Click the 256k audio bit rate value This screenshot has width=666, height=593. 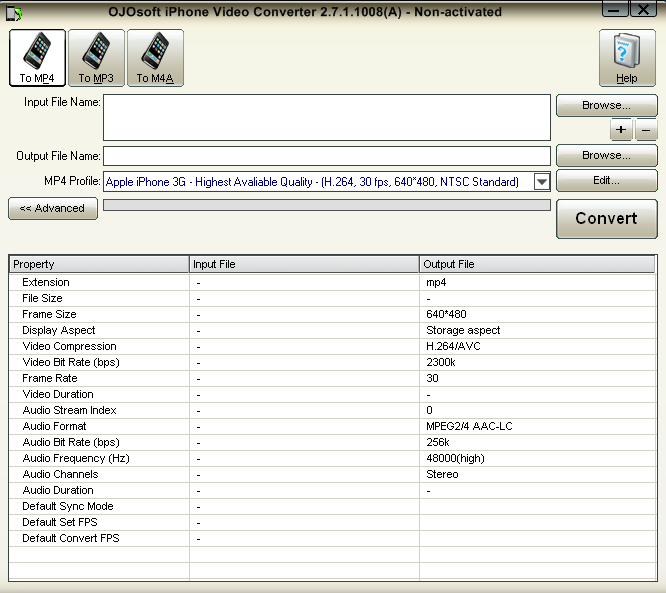(438, 443)
